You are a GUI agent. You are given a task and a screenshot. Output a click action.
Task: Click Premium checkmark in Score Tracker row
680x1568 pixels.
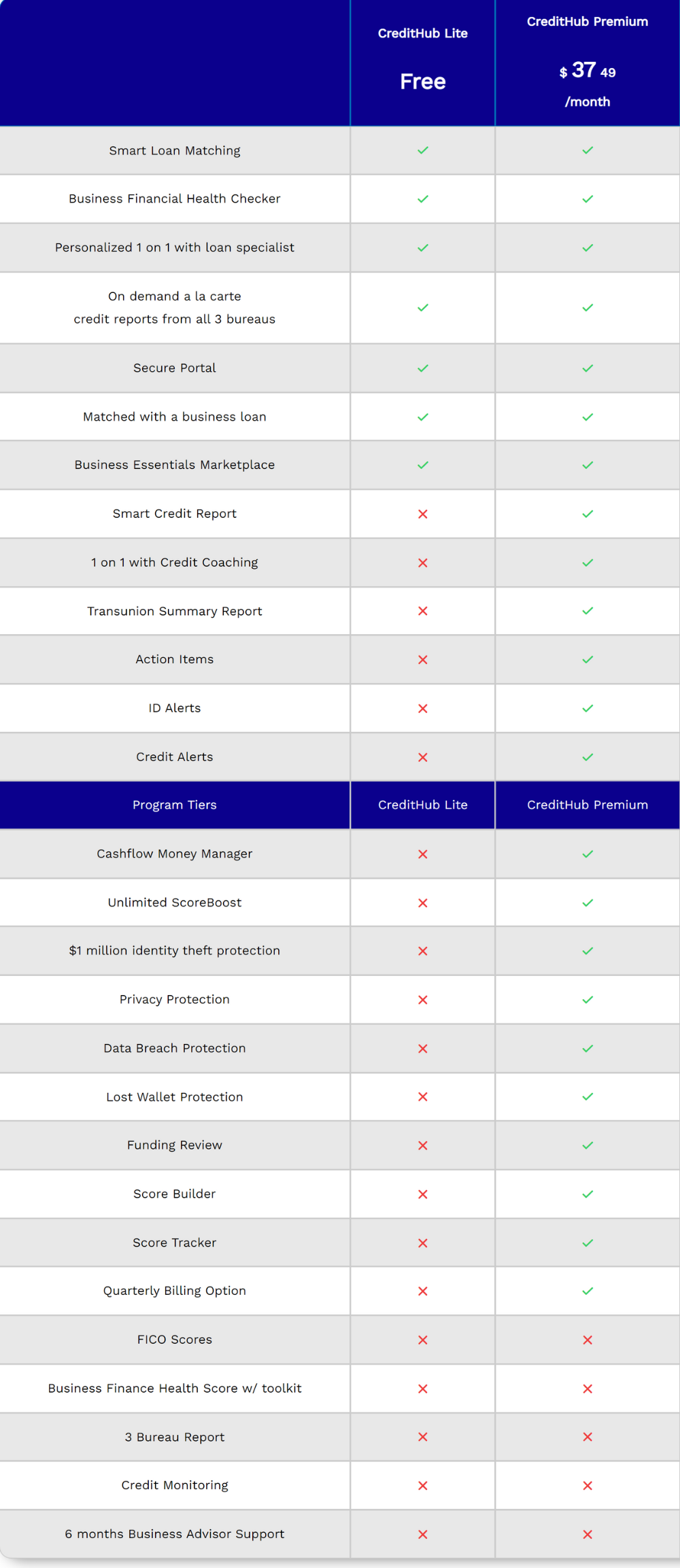tap(588, 1243)
